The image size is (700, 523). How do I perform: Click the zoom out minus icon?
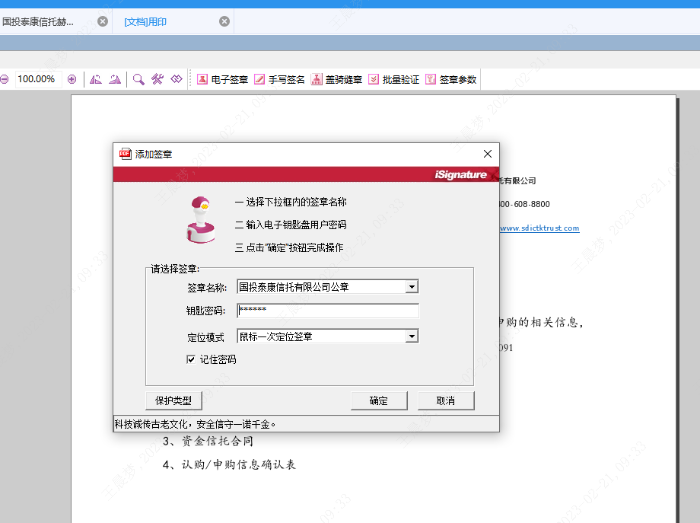[4, 79]
